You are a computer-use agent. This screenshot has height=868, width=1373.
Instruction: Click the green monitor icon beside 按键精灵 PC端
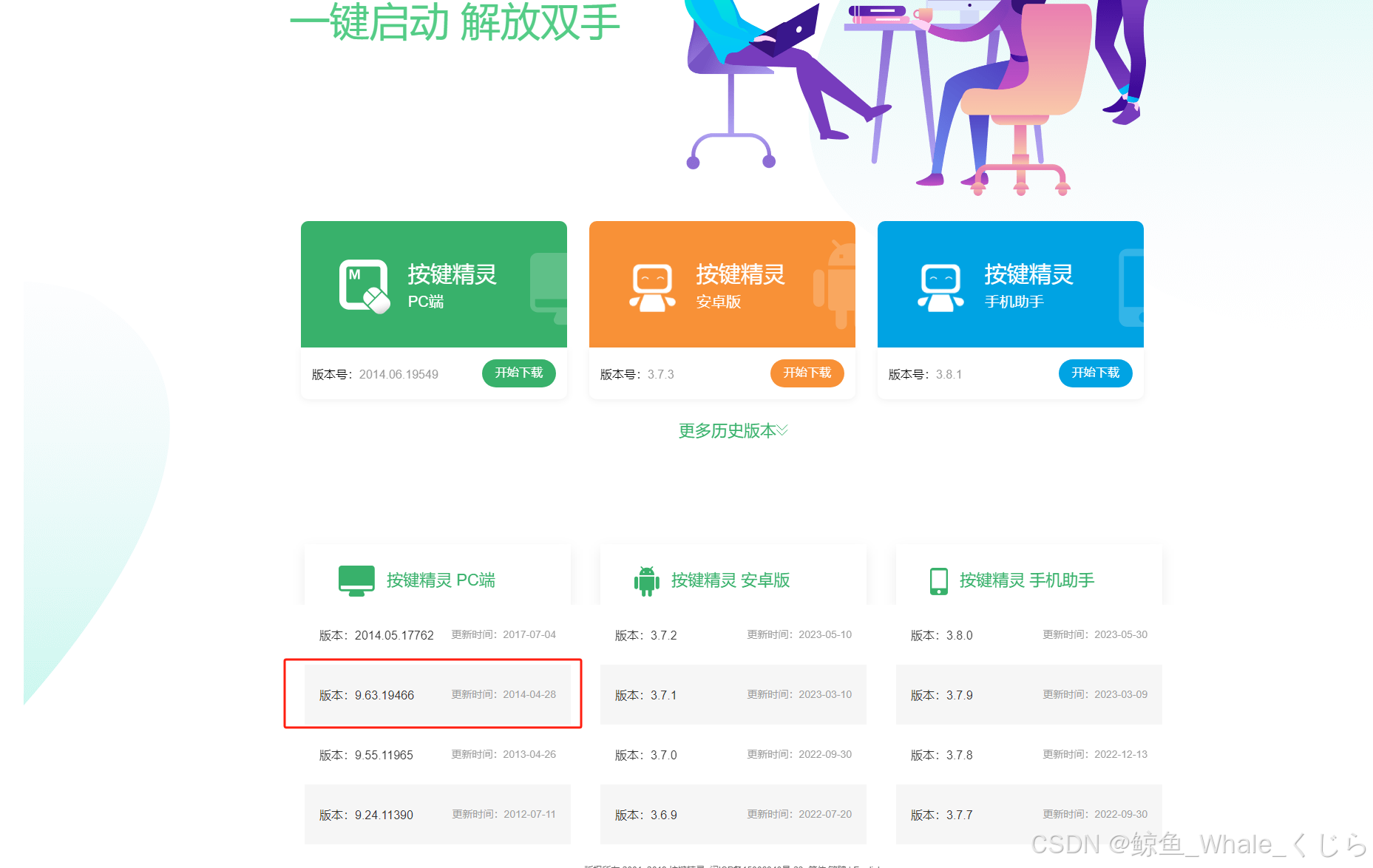point(356,580)
